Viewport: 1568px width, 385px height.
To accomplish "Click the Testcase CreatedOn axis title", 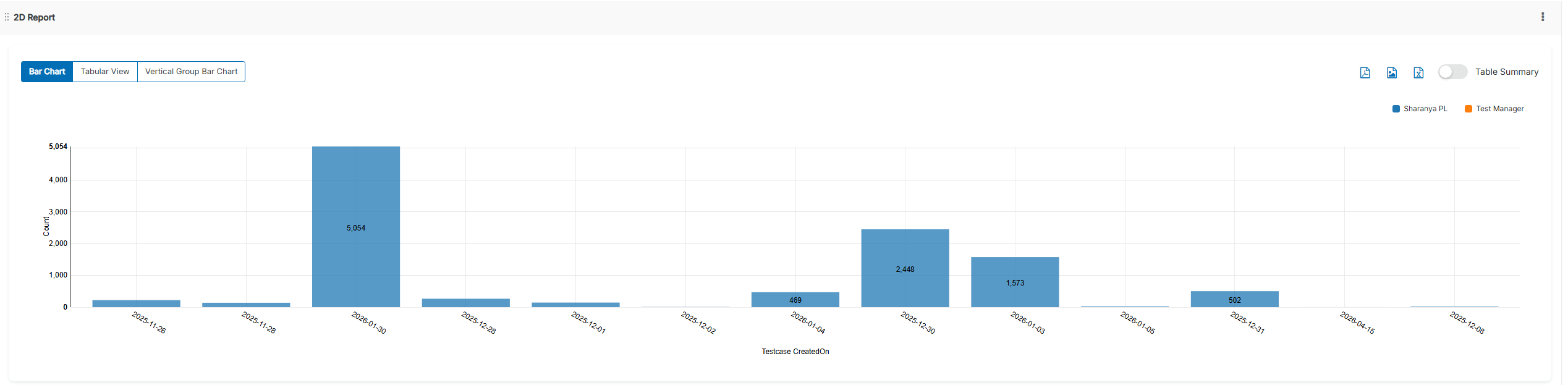I will click(x=795, y=352).
